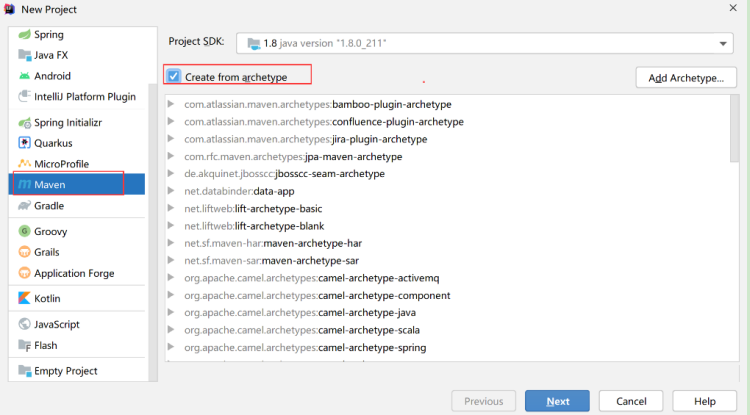The height and width of the screenshot is (415, 750).
Task: Click the archetype list vertical scrollbar
Action: pos(734,129)
